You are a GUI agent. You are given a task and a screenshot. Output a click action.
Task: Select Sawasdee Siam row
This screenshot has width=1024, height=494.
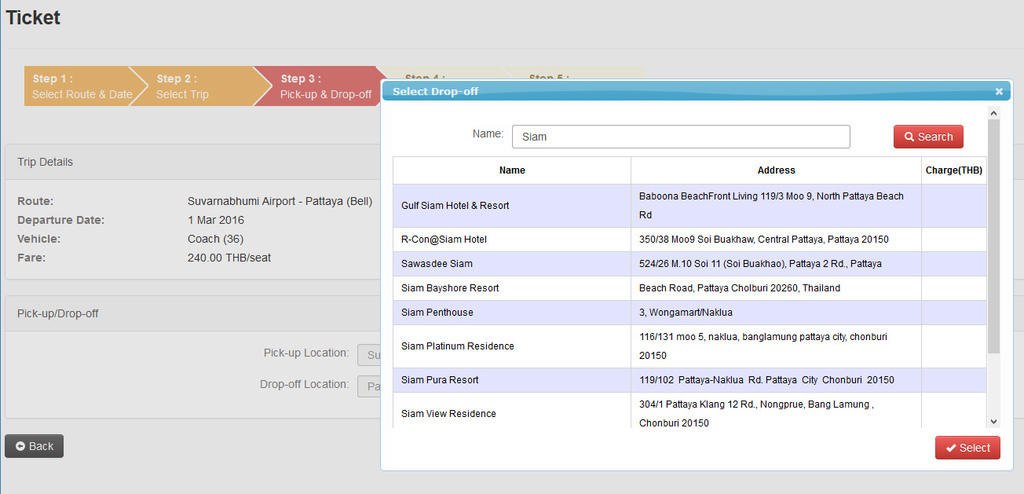[690, 264]
